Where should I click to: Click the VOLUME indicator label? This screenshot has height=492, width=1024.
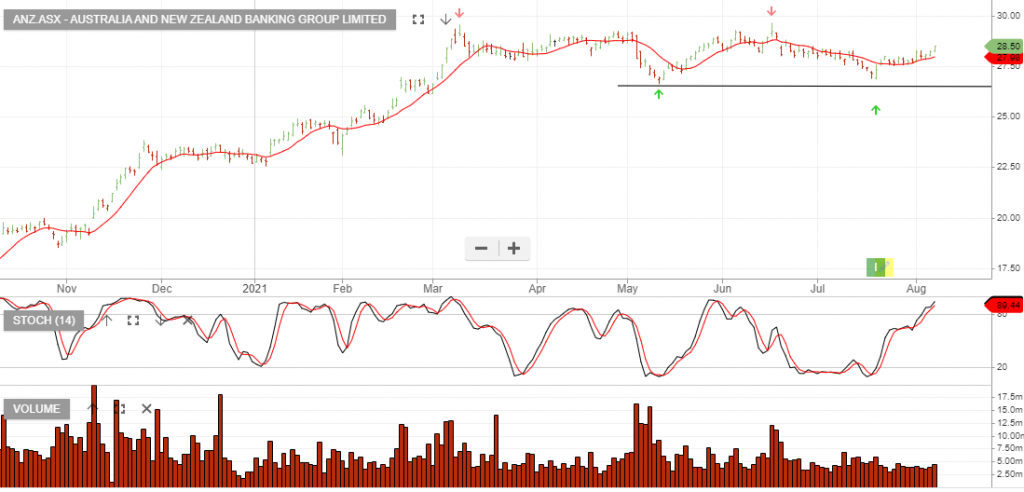[x=37, y=409]
